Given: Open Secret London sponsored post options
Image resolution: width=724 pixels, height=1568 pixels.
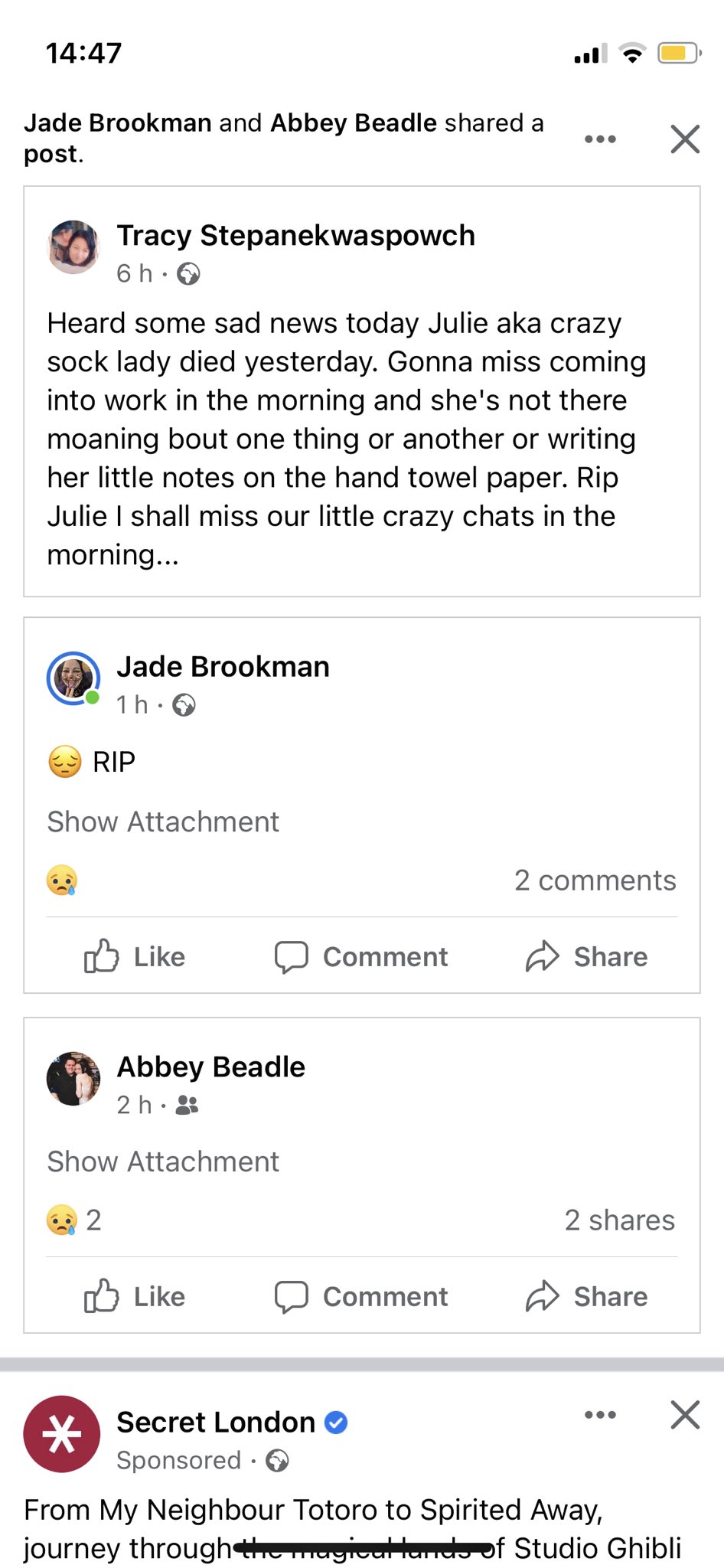Looking at the screenshot, I should coord(600,1415).
